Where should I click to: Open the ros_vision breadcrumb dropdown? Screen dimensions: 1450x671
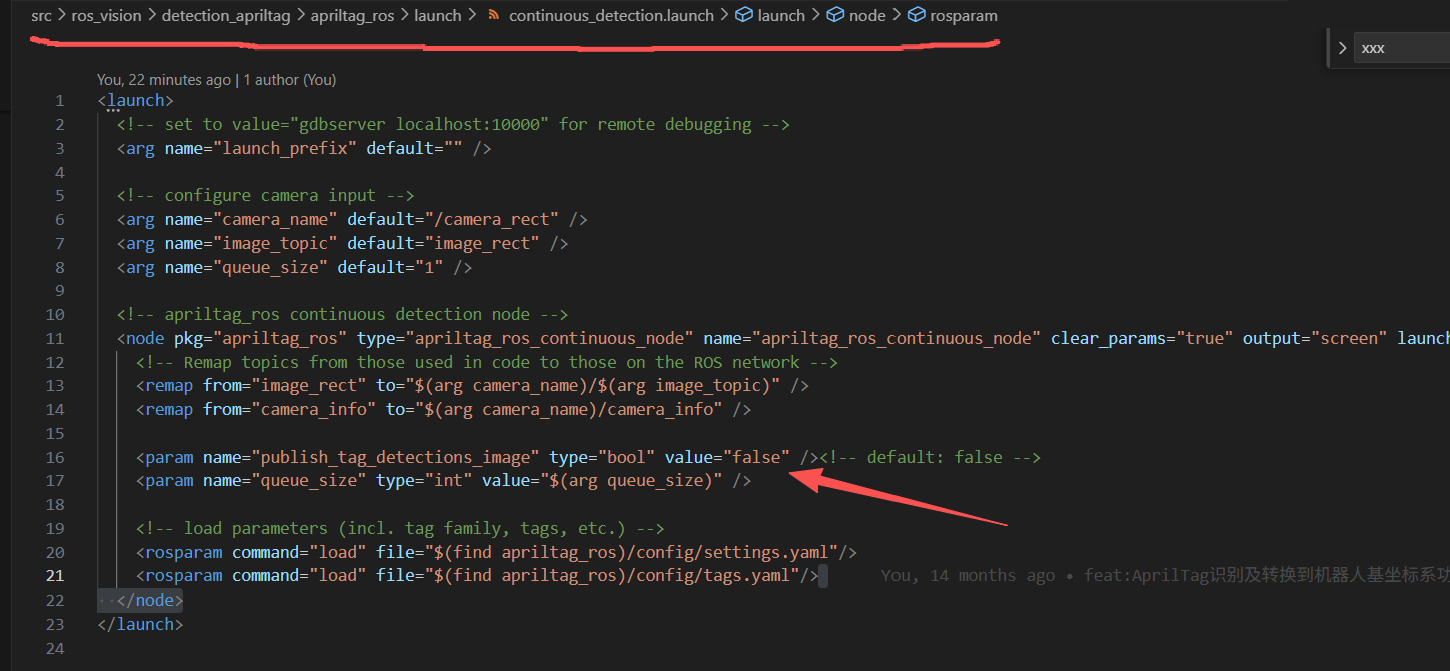pyautogui.click(x=106, y=16)
